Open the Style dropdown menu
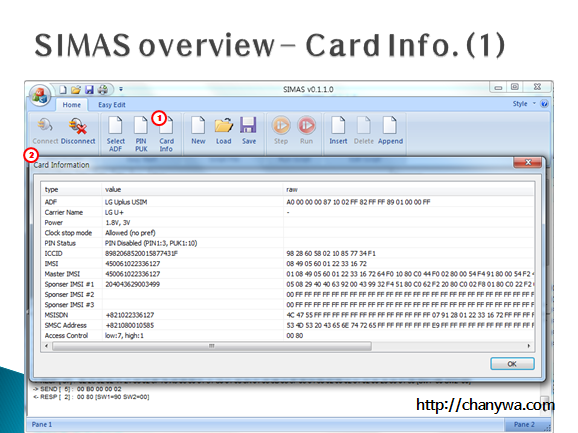The height and width of the screenshot is (433, 578). 523,104
